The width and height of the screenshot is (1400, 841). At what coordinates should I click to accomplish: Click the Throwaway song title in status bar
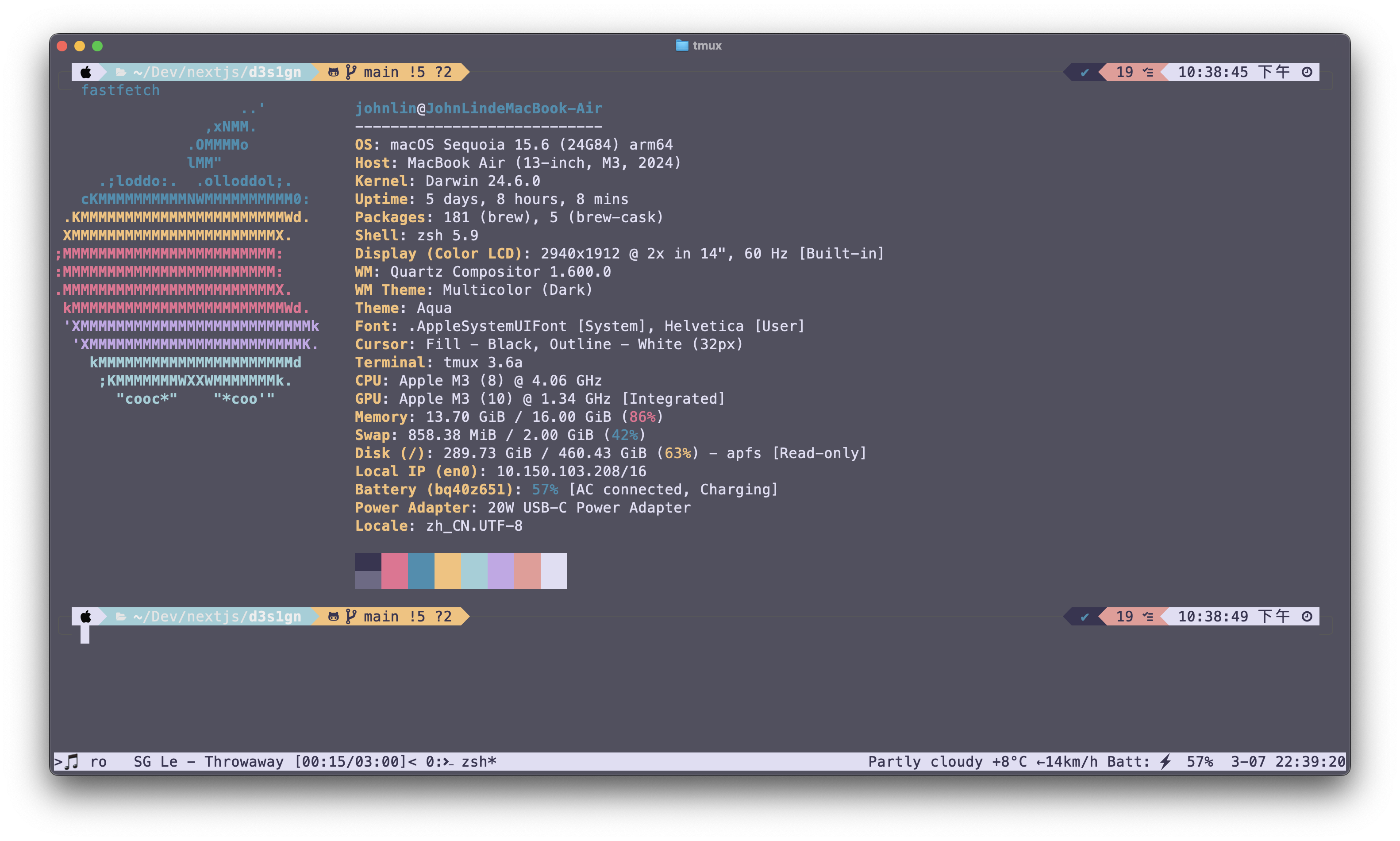point(243,762)
